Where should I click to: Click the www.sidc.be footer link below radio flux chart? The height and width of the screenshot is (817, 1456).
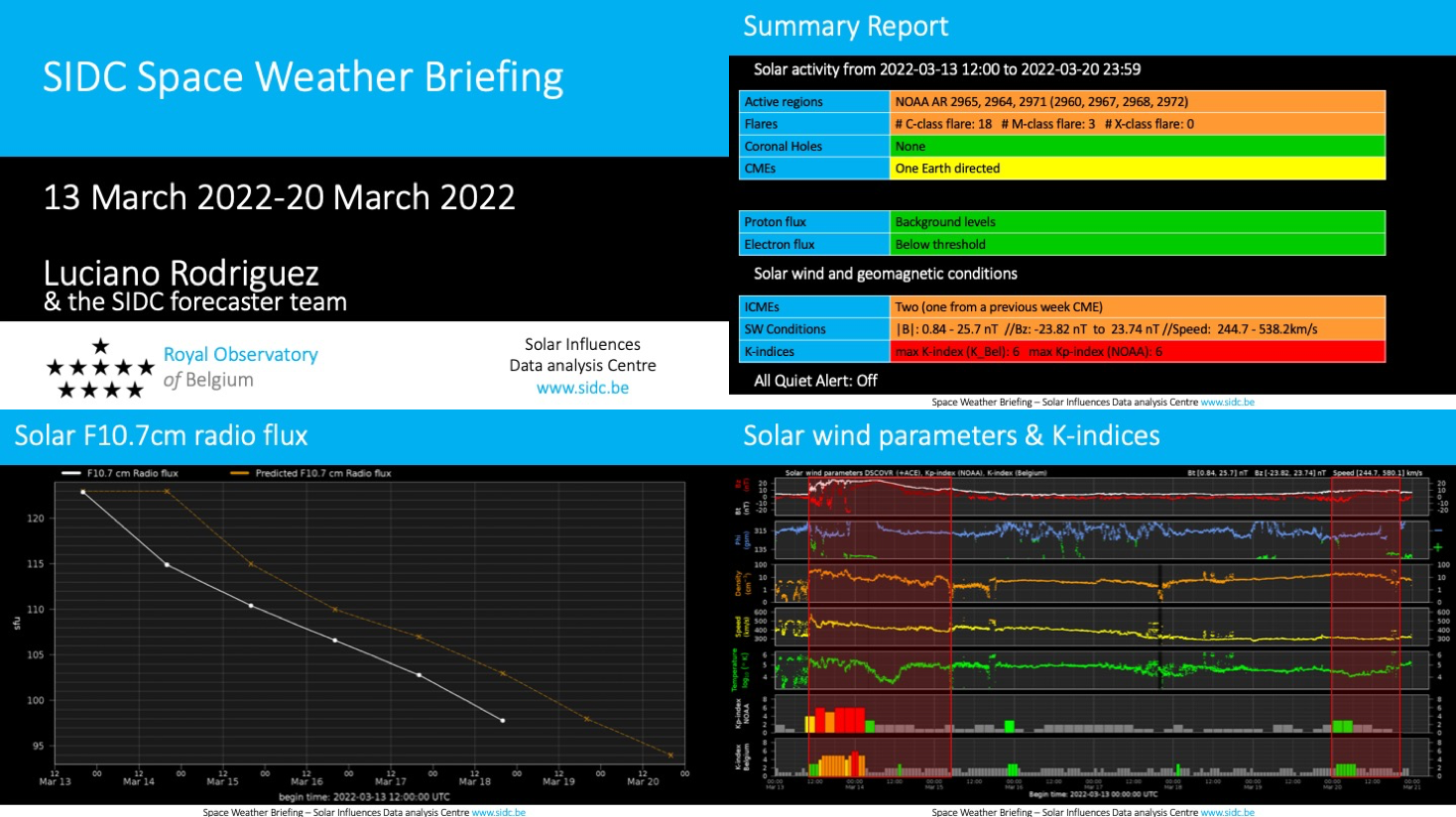(x=499, y=812)
